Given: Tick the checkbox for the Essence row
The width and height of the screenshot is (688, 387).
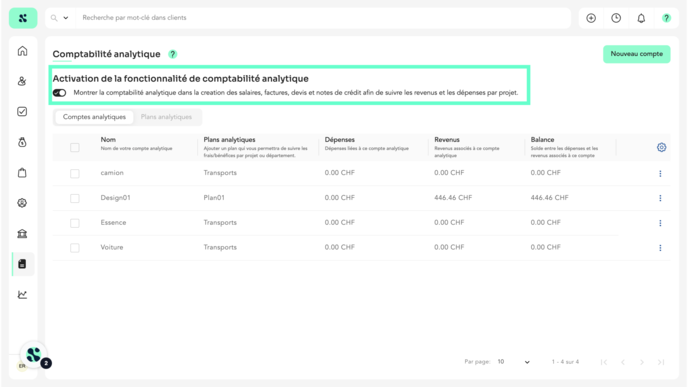Looking at the screenshot, I should coord(75,223).
